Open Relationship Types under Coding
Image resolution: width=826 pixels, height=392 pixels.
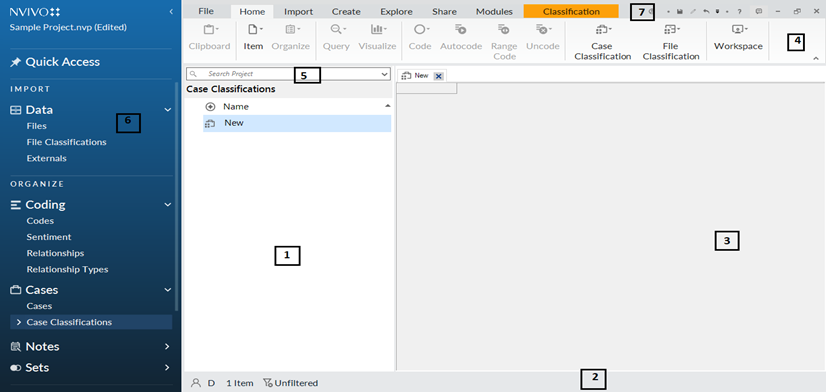pos(67,269)
